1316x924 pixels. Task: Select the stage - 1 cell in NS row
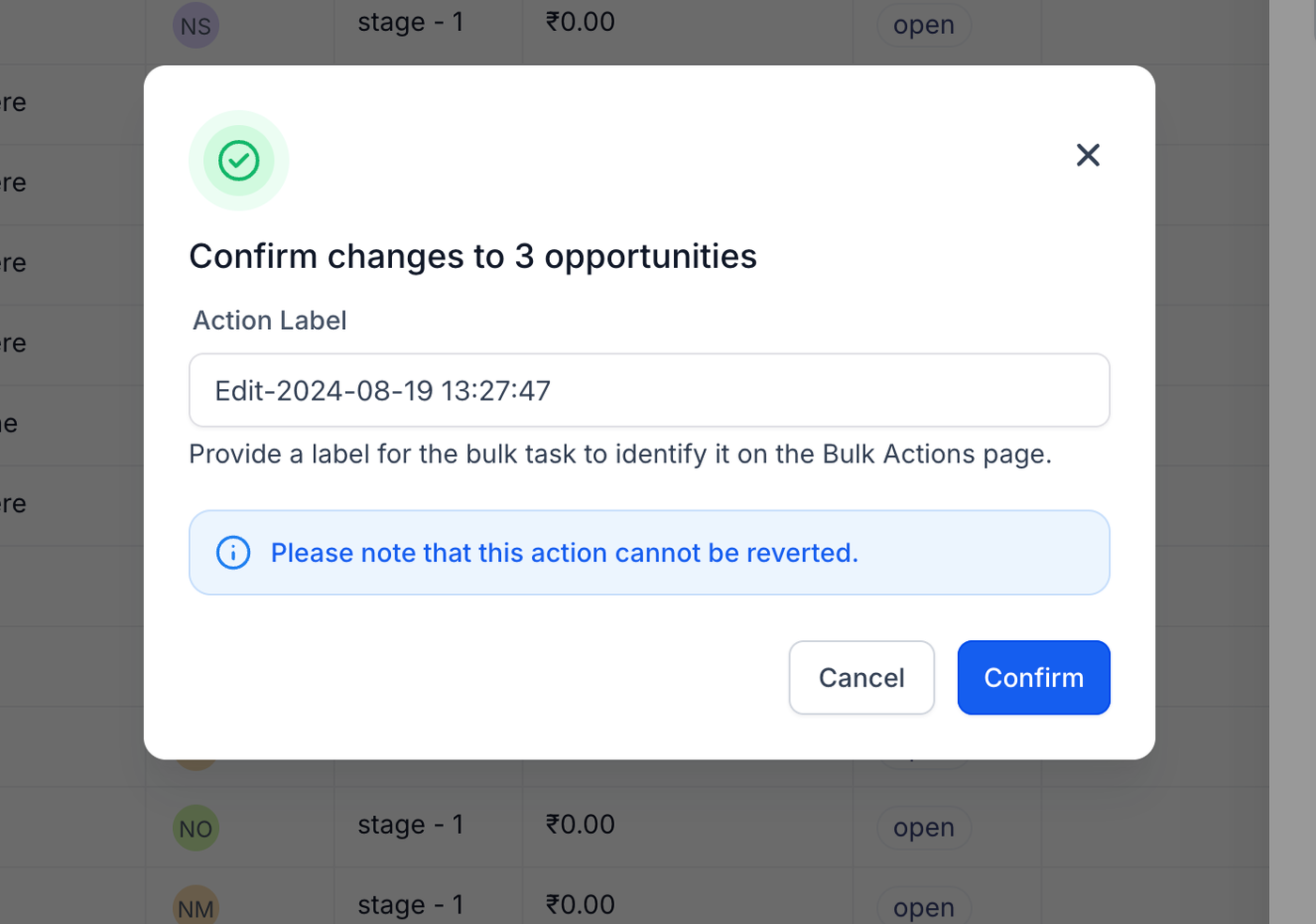click(x=411, y=22)
